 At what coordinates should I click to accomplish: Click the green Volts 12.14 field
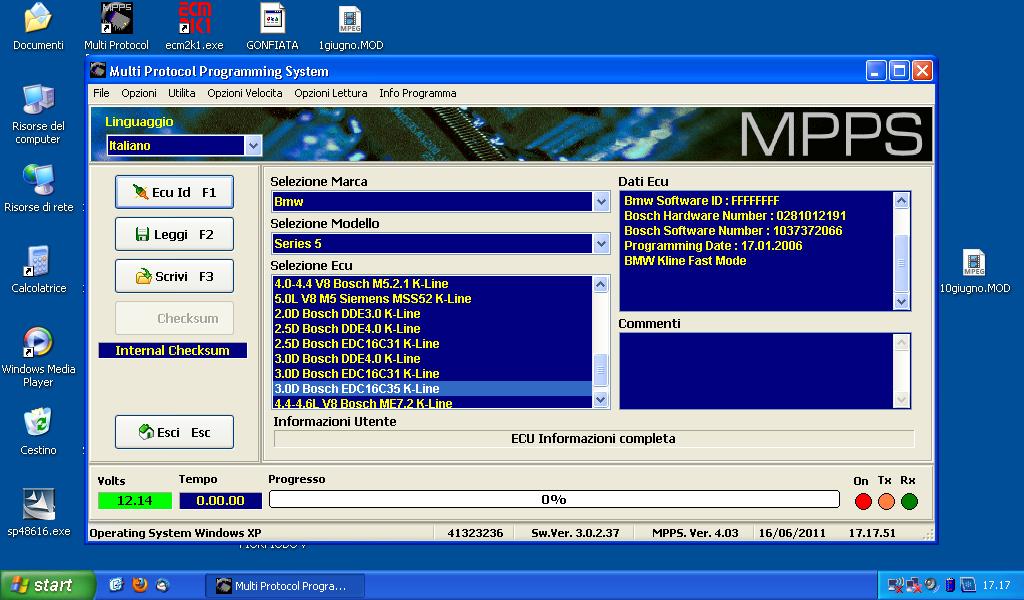click(x=135, y=501)
